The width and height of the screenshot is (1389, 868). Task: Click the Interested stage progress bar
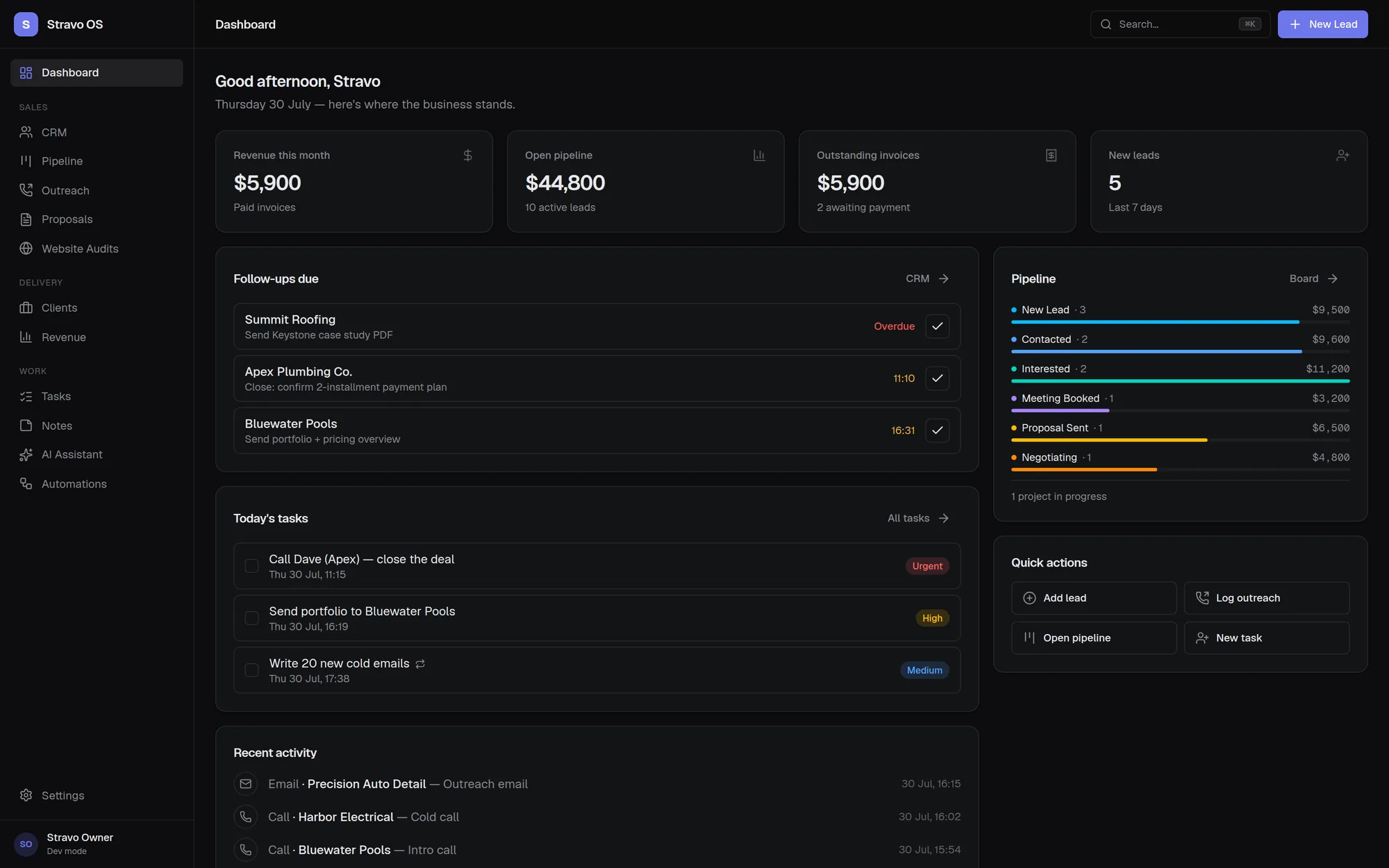(1181, 381)
